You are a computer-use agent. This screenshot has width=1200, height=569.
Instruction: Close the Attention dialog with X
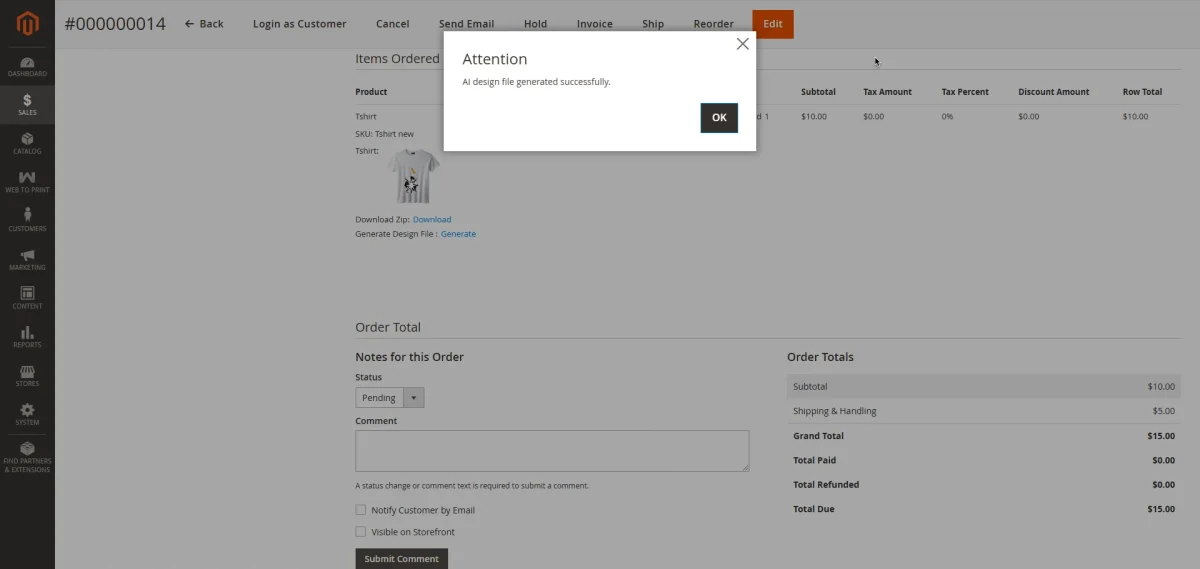(742, 44)
